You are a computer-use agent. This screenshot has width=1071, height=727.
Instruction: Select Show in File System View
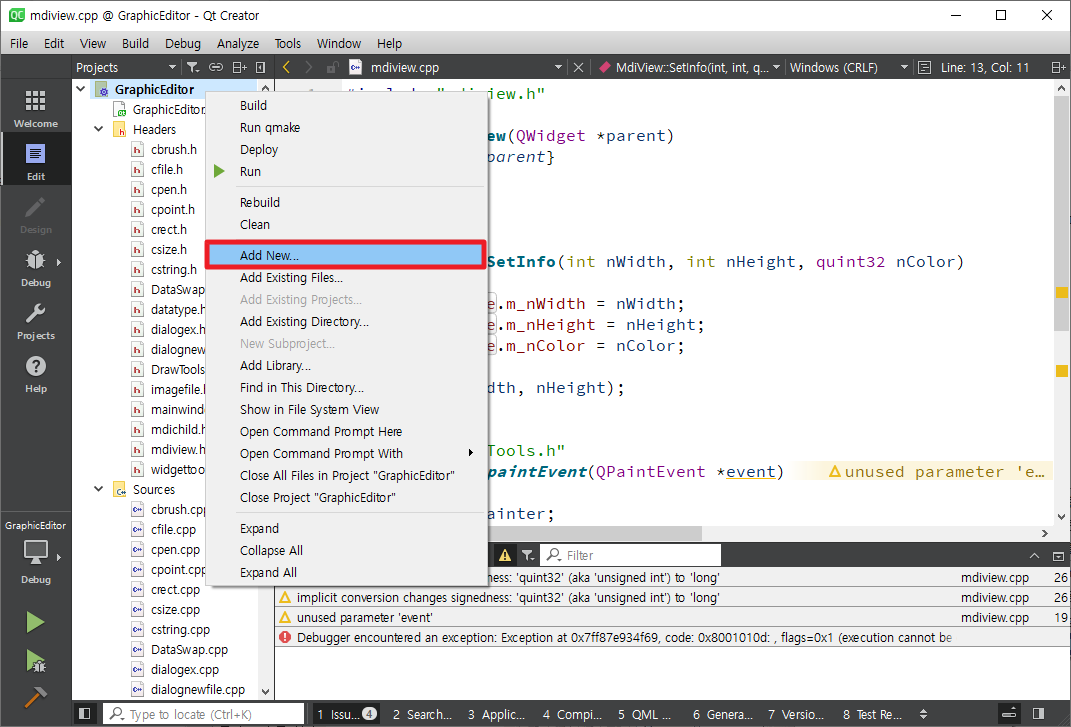coord(346,409)
